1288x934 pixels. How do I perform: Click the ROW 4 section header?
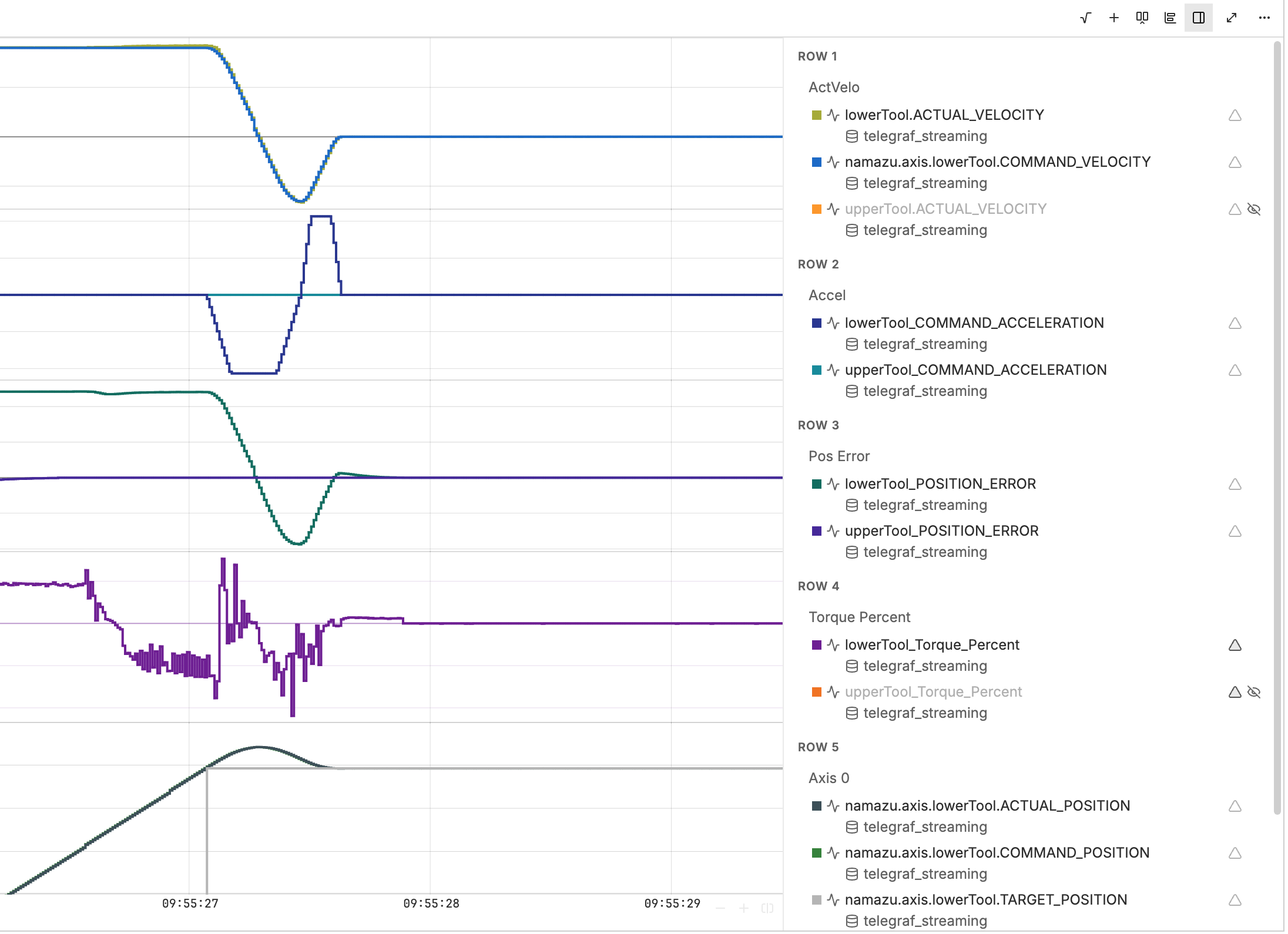(818, 586)
